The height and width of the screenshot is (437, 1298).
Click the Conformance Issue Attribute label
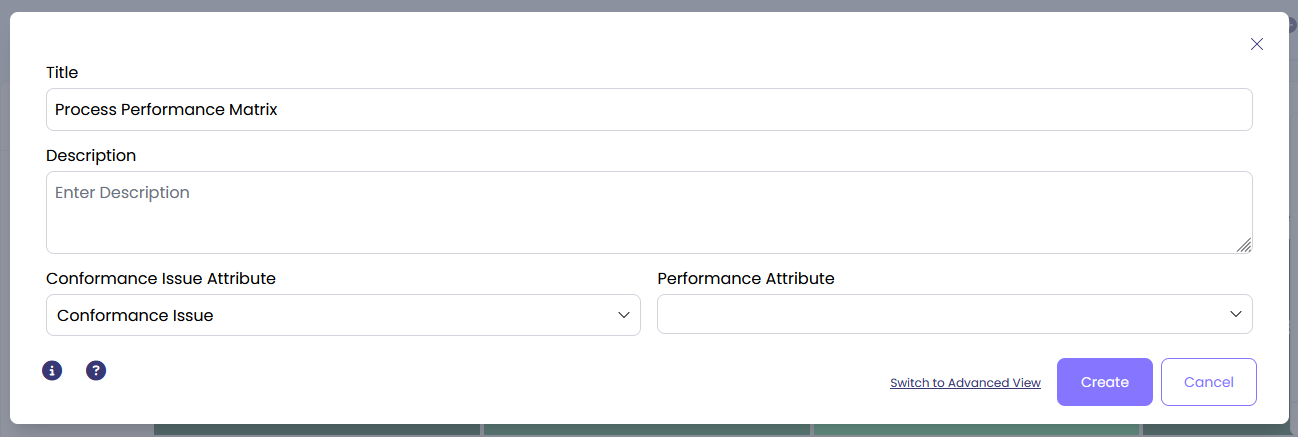point(161,279)
